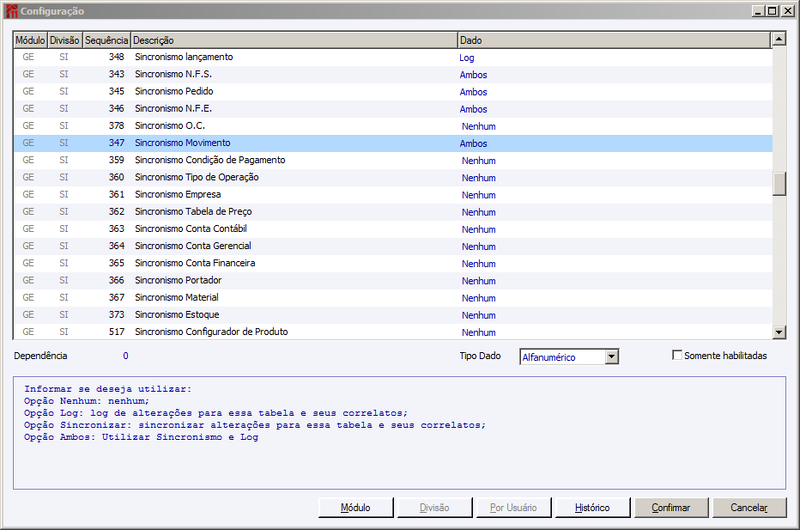800x530 pixels.
Task: Sort by the Divisão column header
Action: (65, 40)
